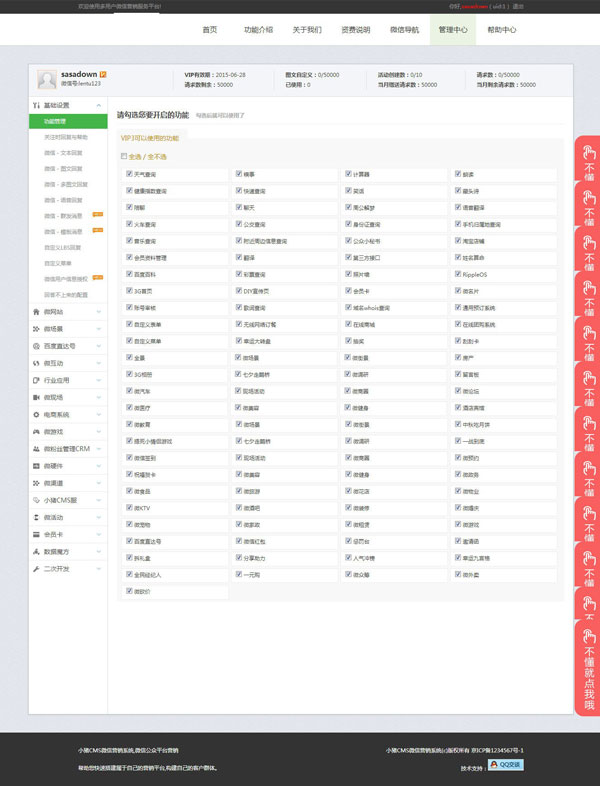Uncheck the 微KTV checkbox
This screenshot has height=786, width=600.
[129, 508]
